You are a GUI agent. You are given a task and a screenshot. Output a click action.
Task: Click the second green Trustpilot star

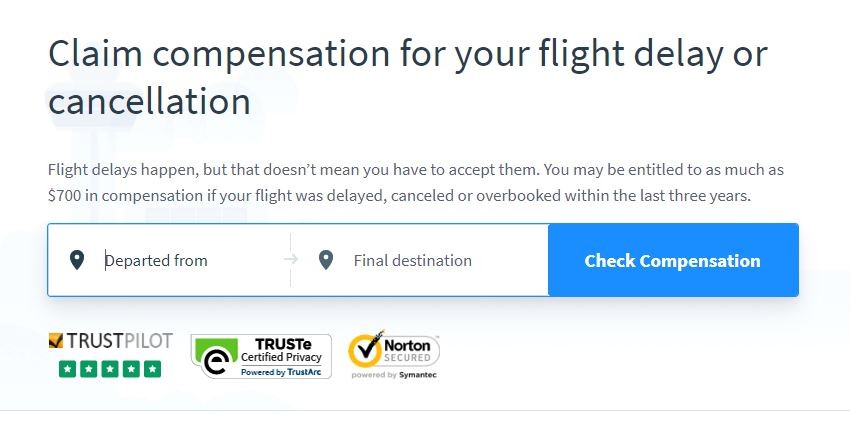pos(89,369)
